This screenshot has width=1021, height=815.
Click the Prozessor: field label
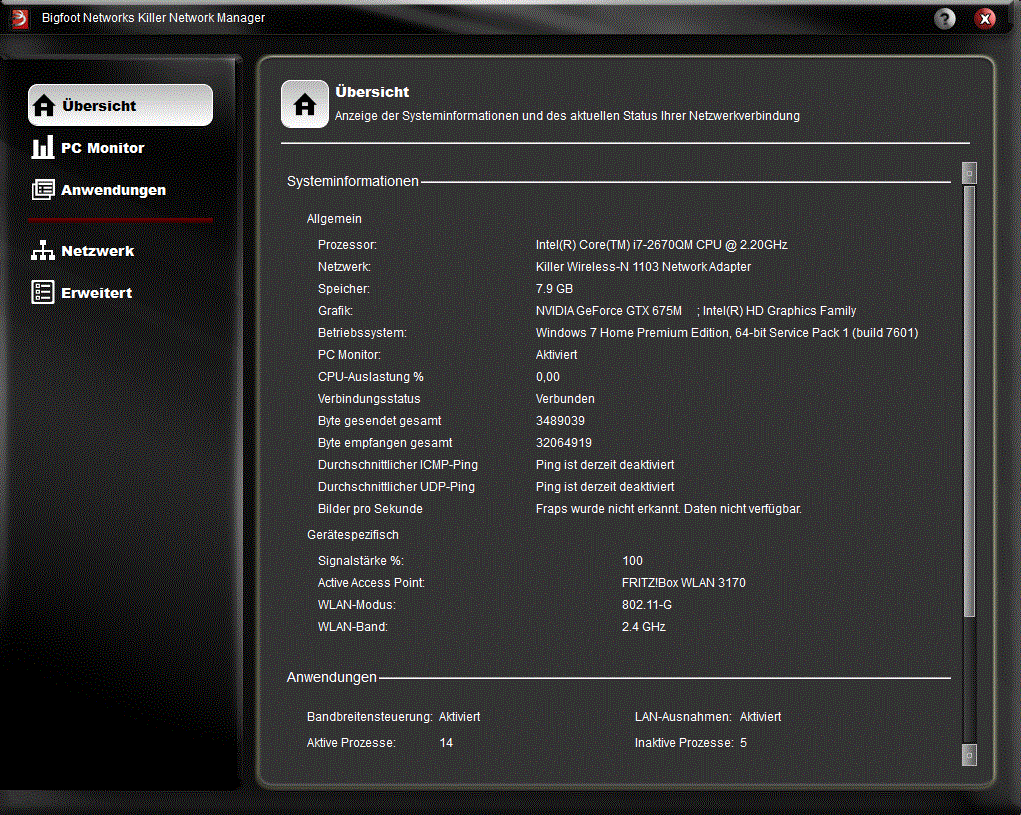coord(347,245)
